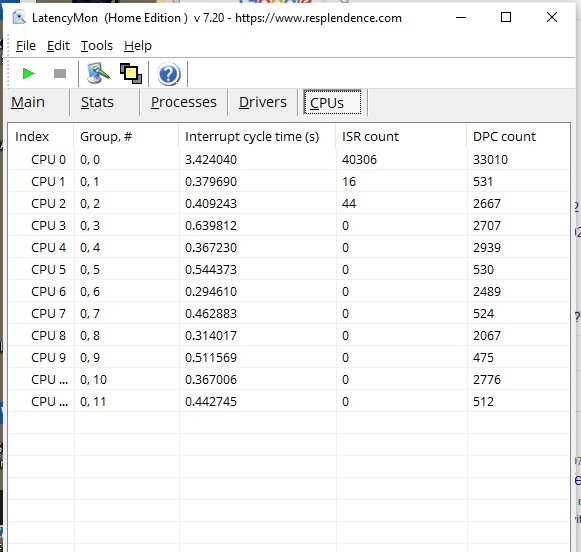
Task: Select the CPU 2 row
Action: click(x=289, y=203)
